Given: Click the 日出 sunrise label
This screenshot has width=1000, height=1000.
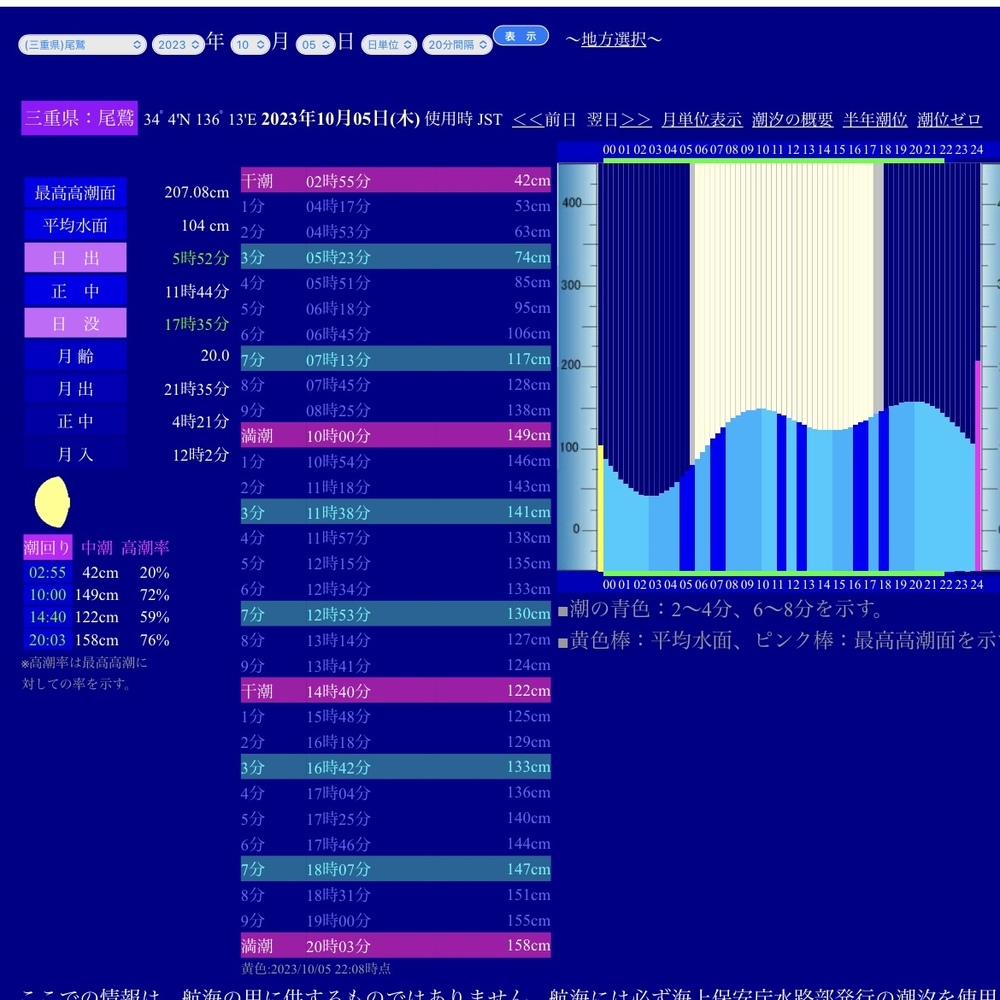Looking at the screenshot, I should pyautogui.click(x=76, y=258).
